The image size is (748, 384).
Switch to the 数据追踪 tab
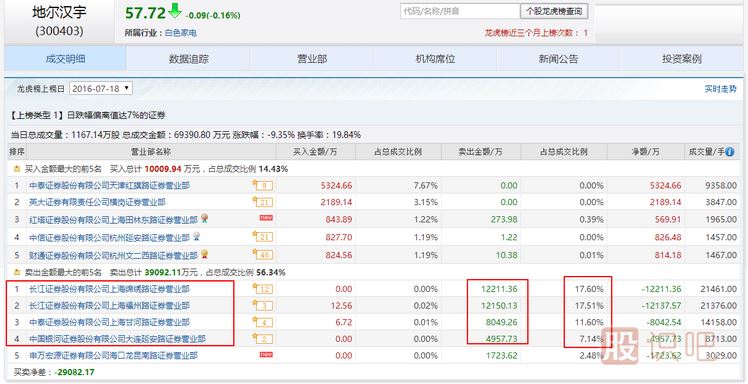pyautogui.click(x=188, y=59)
